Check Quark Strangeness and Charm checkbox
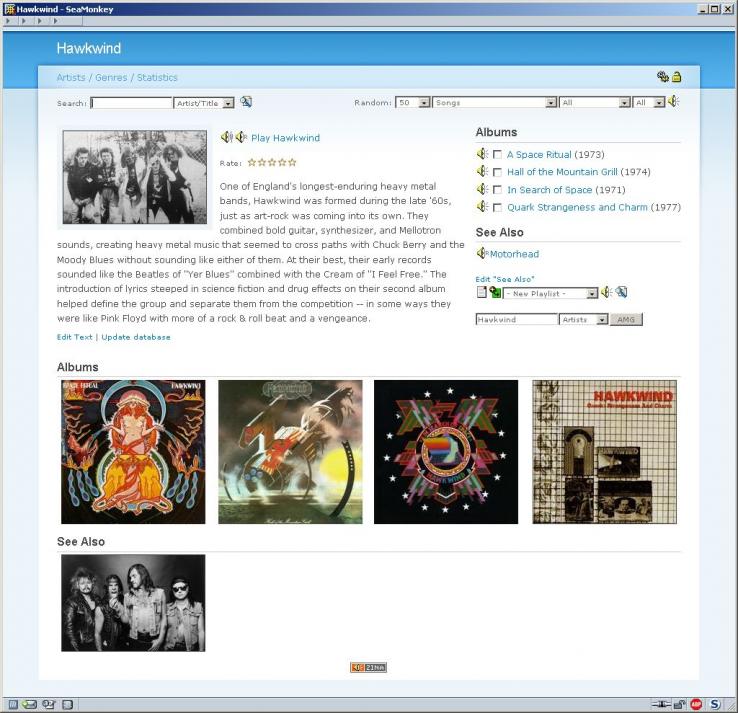Screen dimensions: 738x713 click(x=497, y=208)
